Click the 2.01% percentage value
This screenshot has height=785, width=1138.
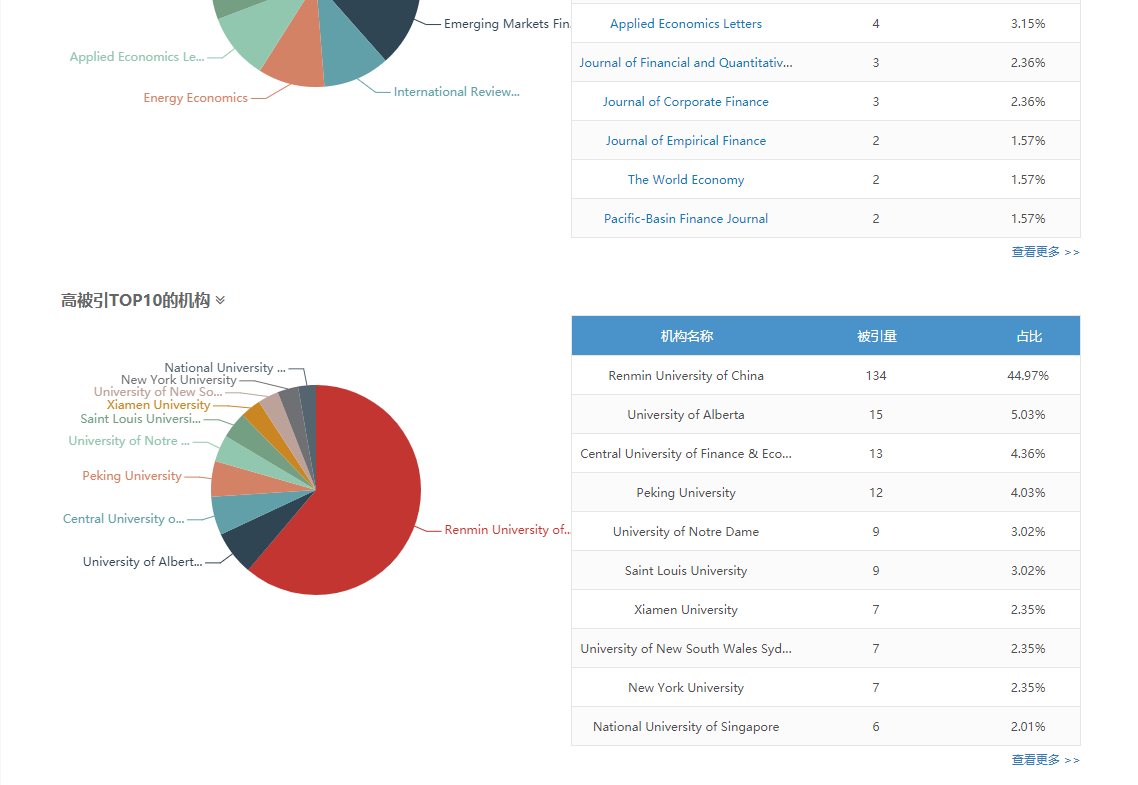point(1028,727)
